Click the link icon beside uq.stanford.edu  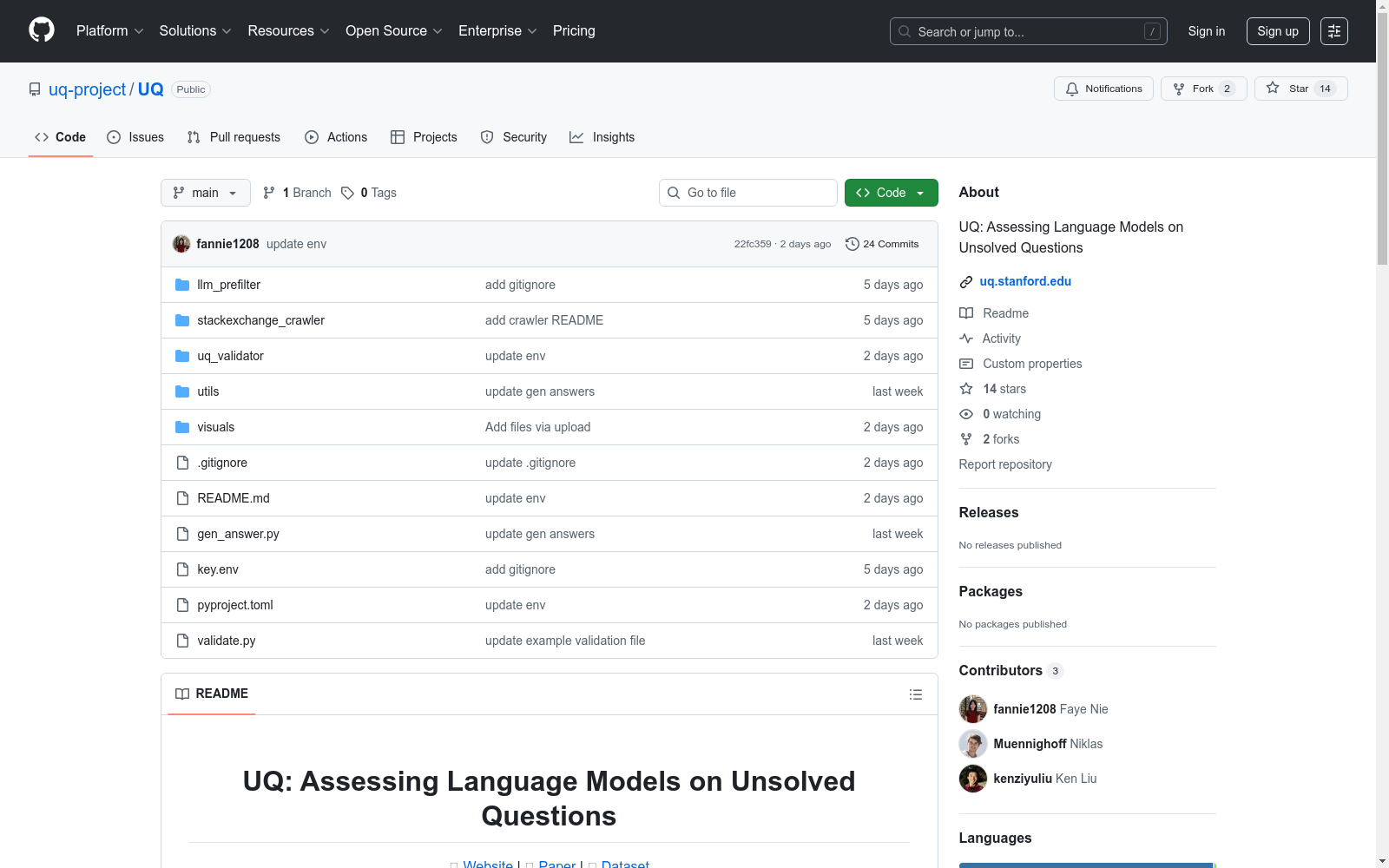point(966,282)
